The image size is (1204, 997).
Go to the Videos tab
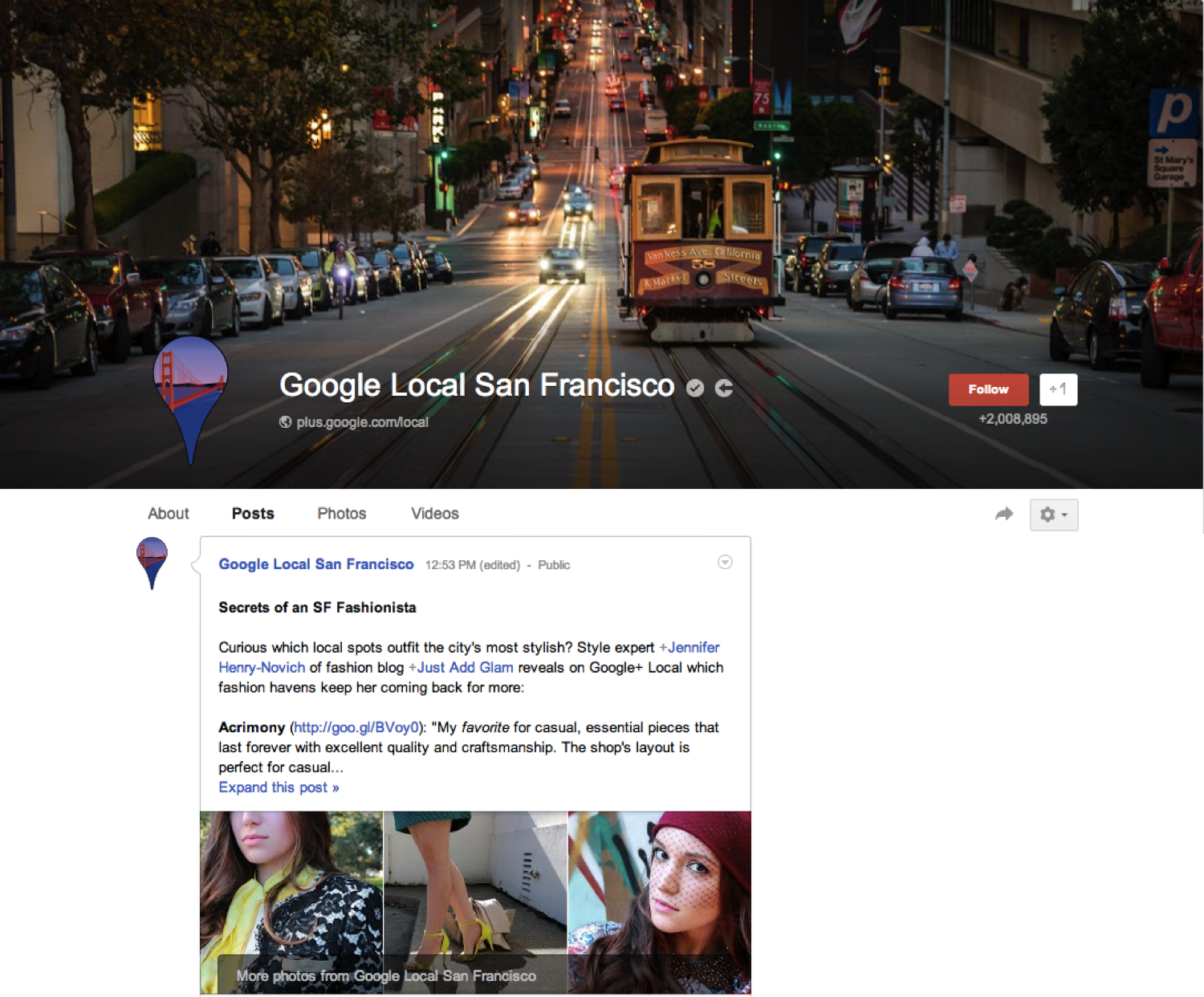(434, 514)
